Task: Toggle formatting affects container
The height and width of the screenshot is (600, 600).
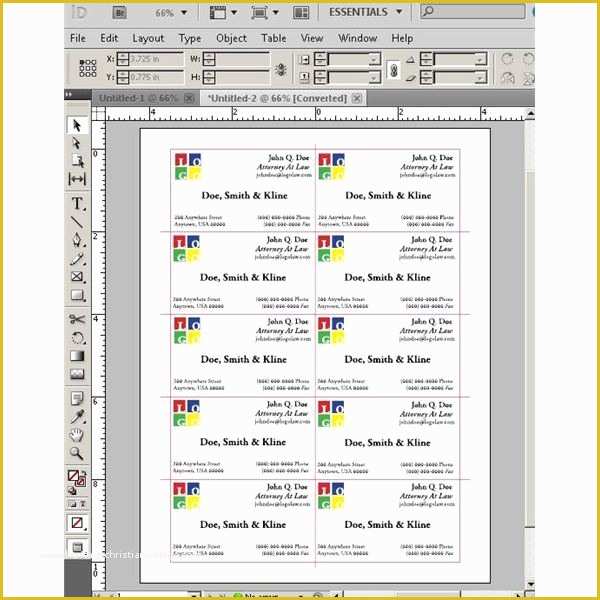Action: pyautogui.click(x=72, y=504)
